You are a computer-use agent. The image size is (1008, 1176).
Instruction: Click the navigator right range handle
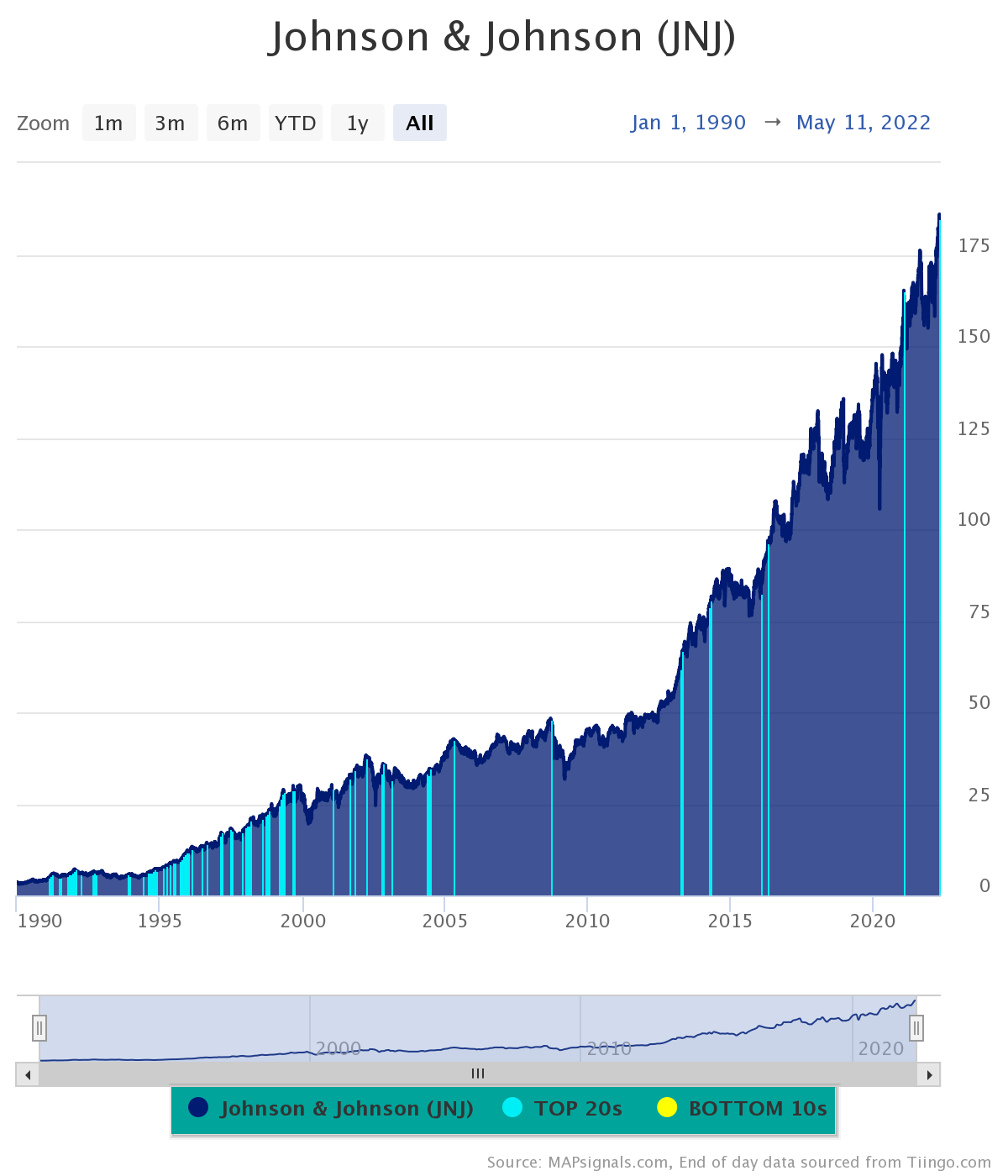point(916,1028)
